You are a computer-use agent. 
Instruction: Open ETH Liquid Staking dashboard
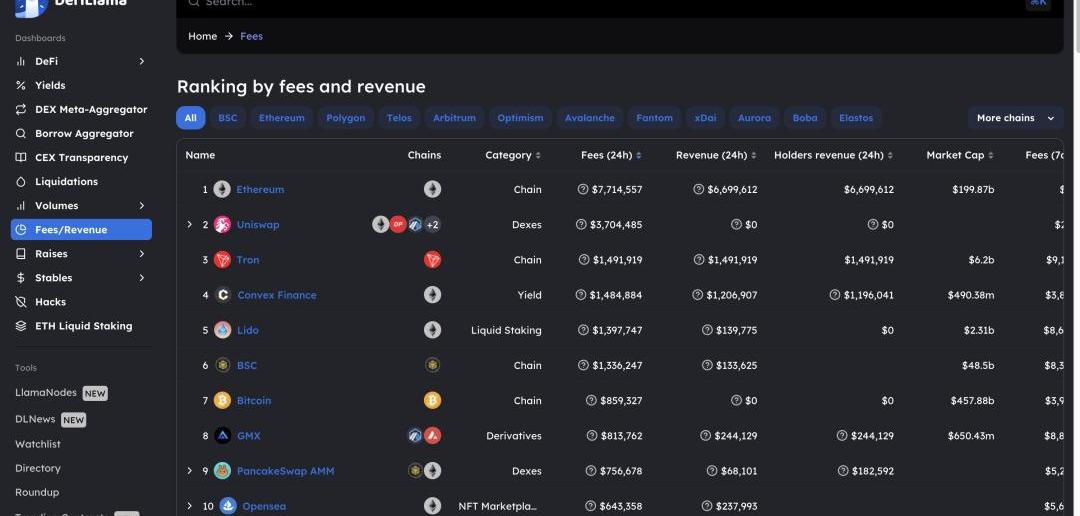[x=83, y=326]
